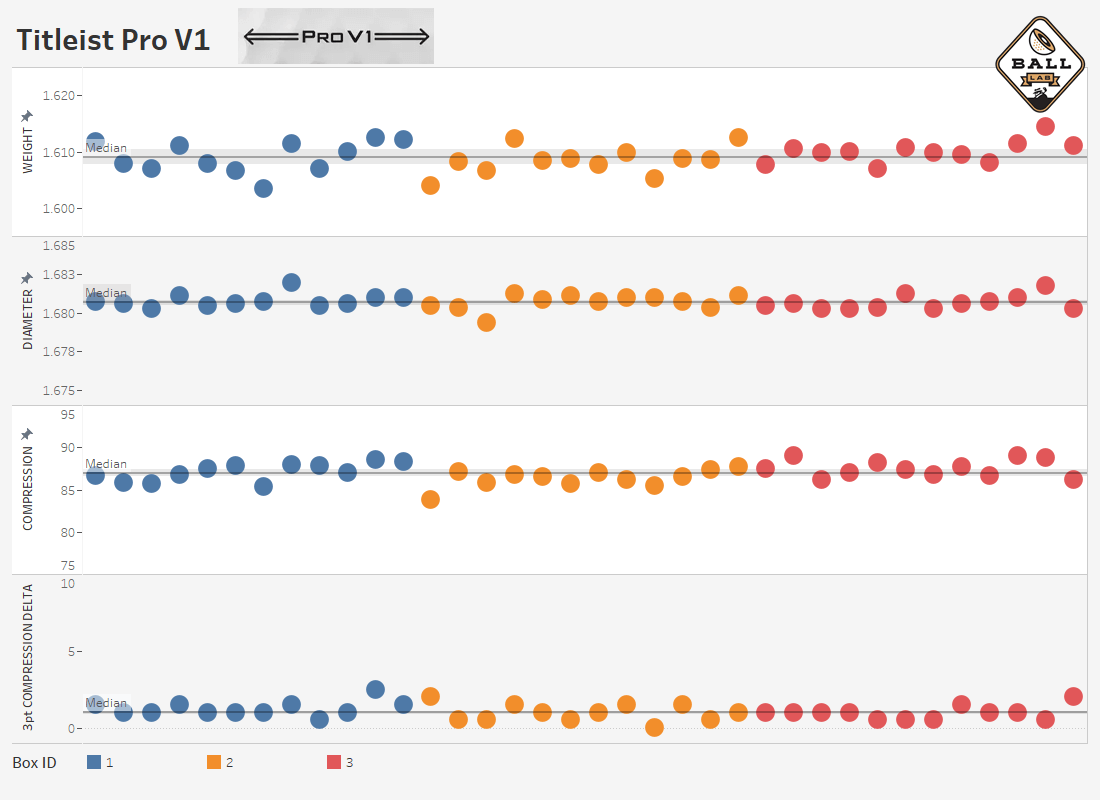Highlight Box ID legend label 2

(230, 762)
